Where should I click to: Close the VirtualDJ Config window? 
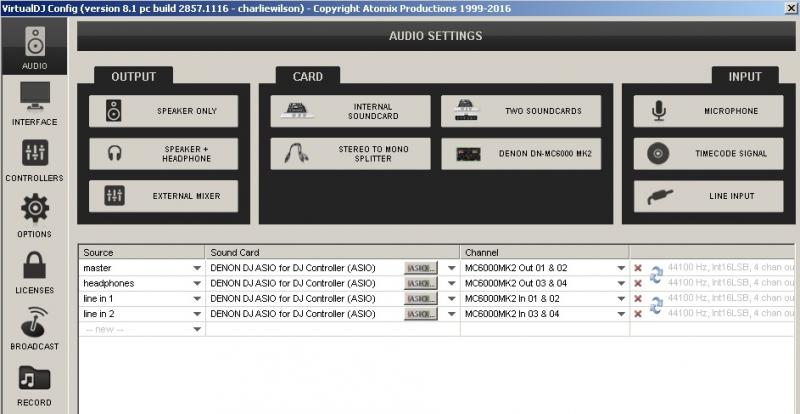(x=791, y=8)
